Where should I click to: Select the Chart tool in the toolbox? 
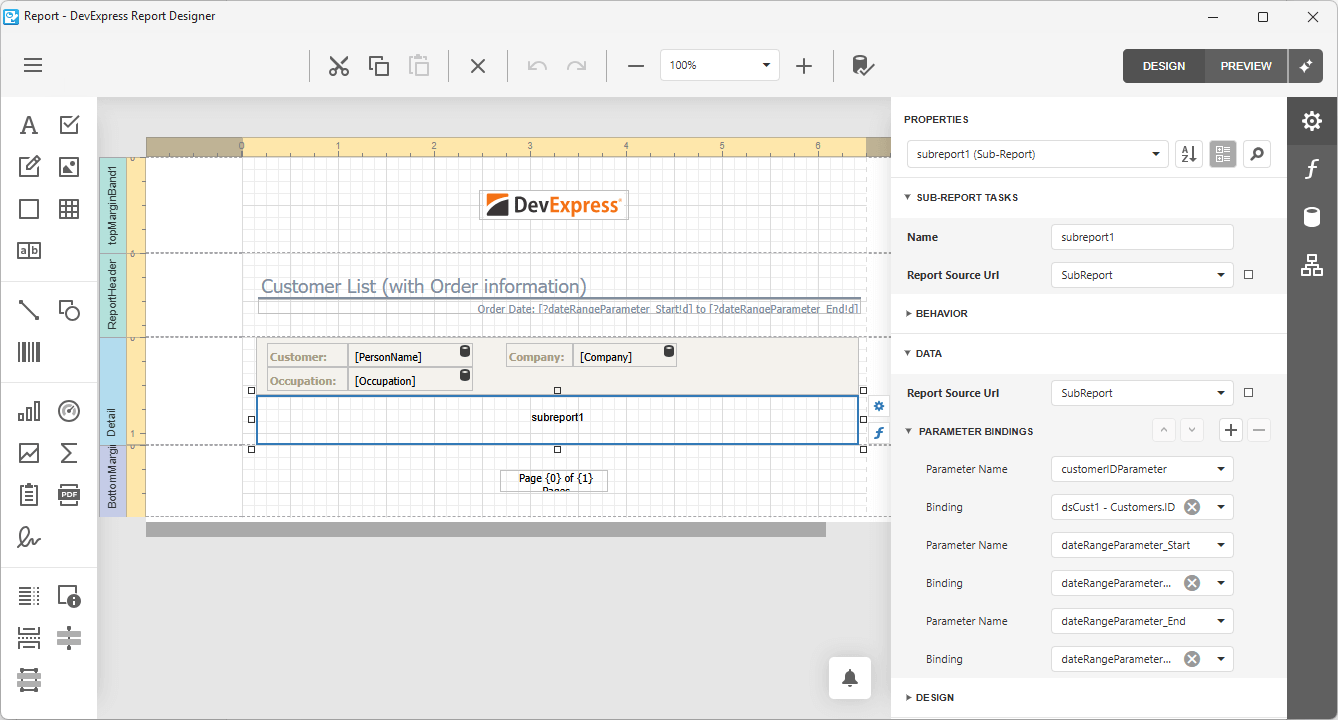point(29,411)
